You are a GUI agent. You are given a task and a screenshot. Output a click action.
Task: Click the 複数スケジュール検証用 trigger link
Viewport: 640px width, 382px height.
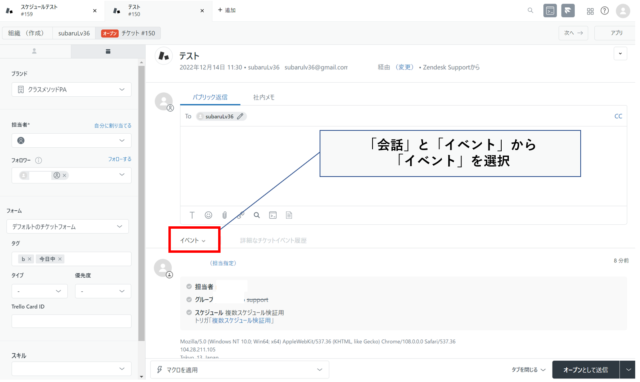[242, 321]
